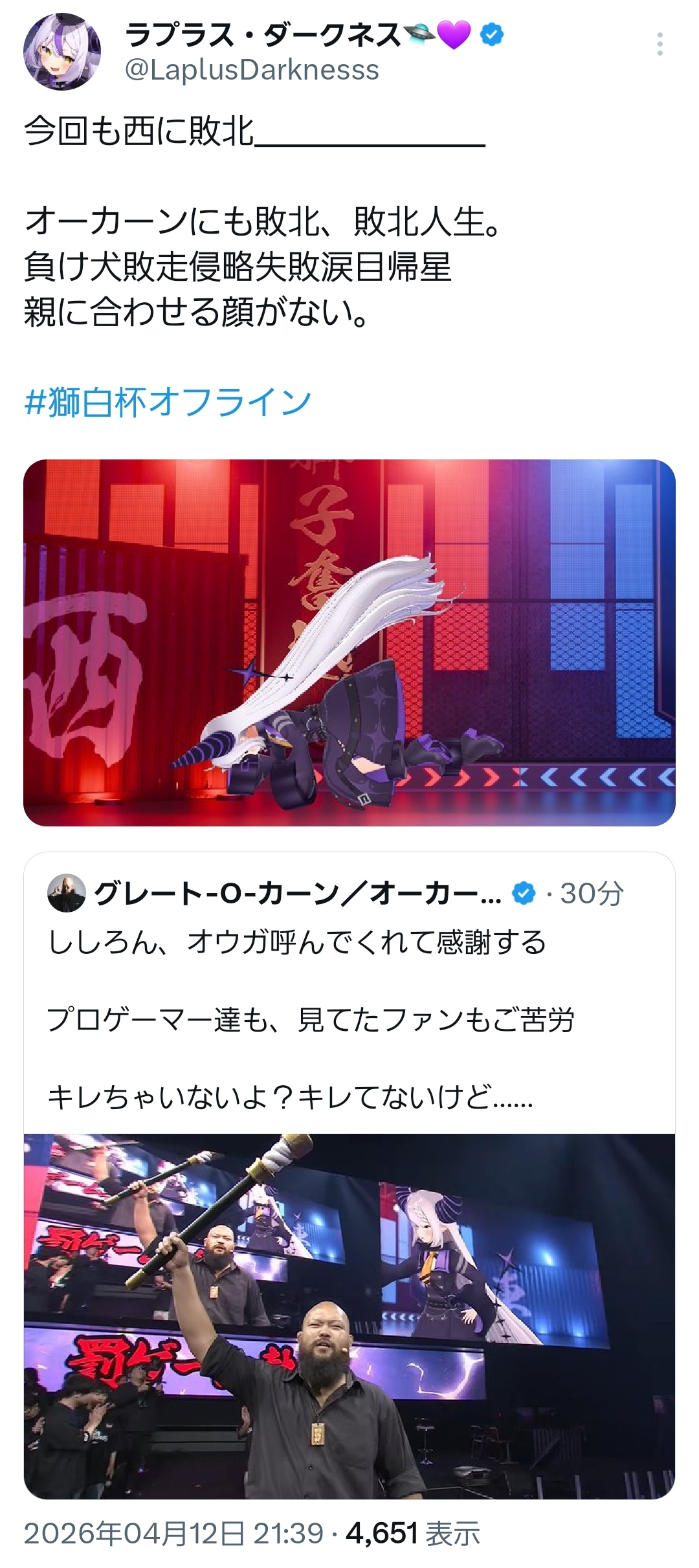Image resolution: width=699 pixels, height=1568 pixels.
Task: Select the tweet text 今回も西に敗北
Action: pyautogui.click(x=139, y=131)
